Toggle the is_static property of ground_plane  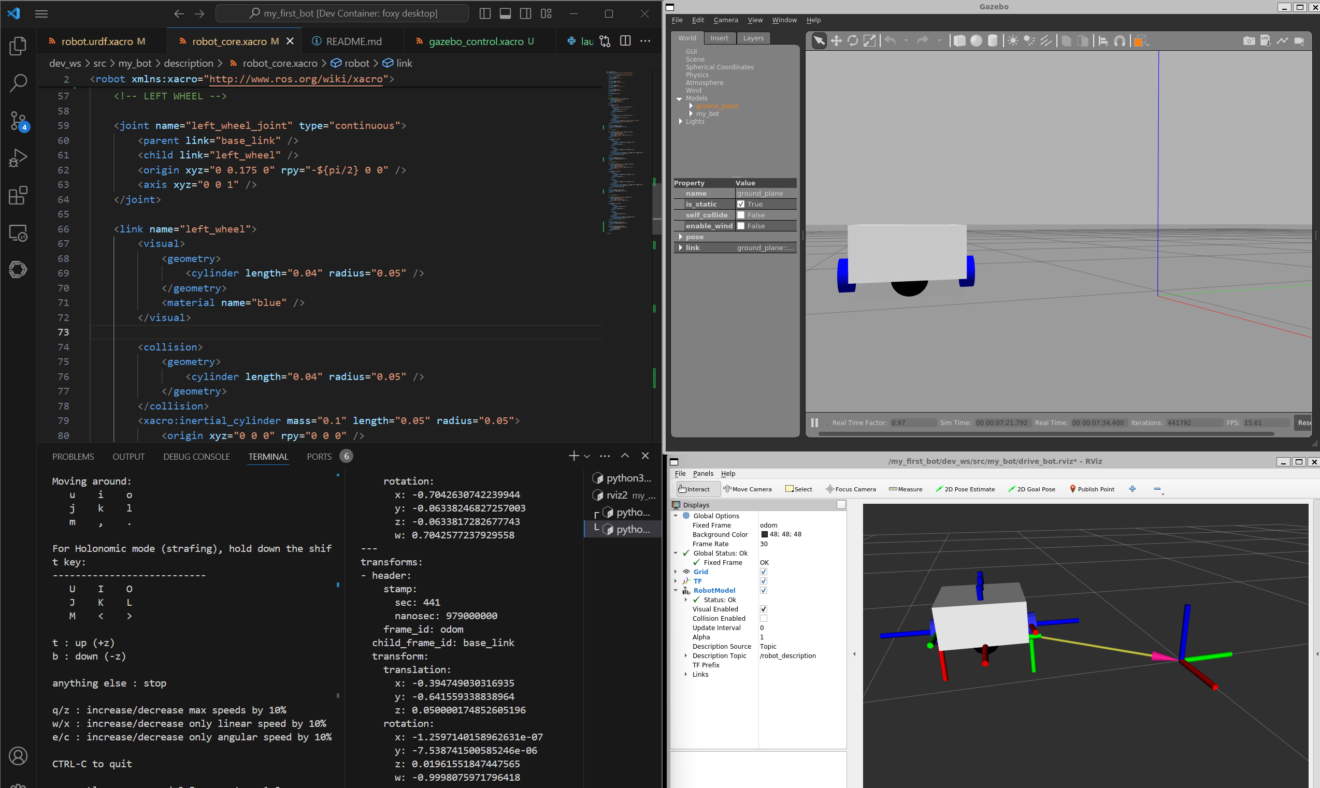[742, 203]
